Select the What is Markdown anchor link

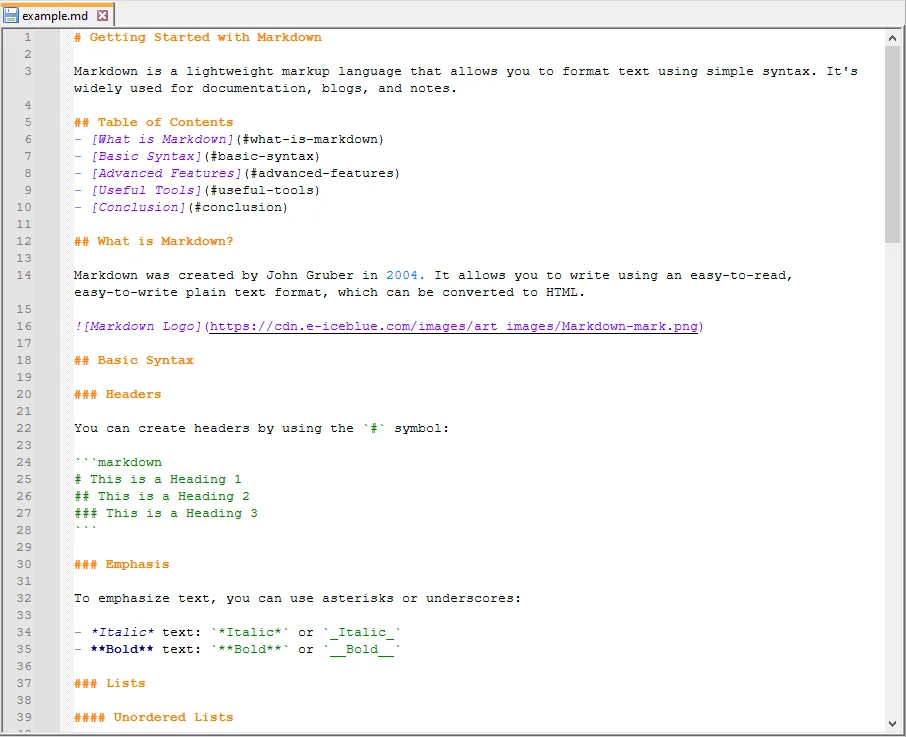(x=162, y=138)
